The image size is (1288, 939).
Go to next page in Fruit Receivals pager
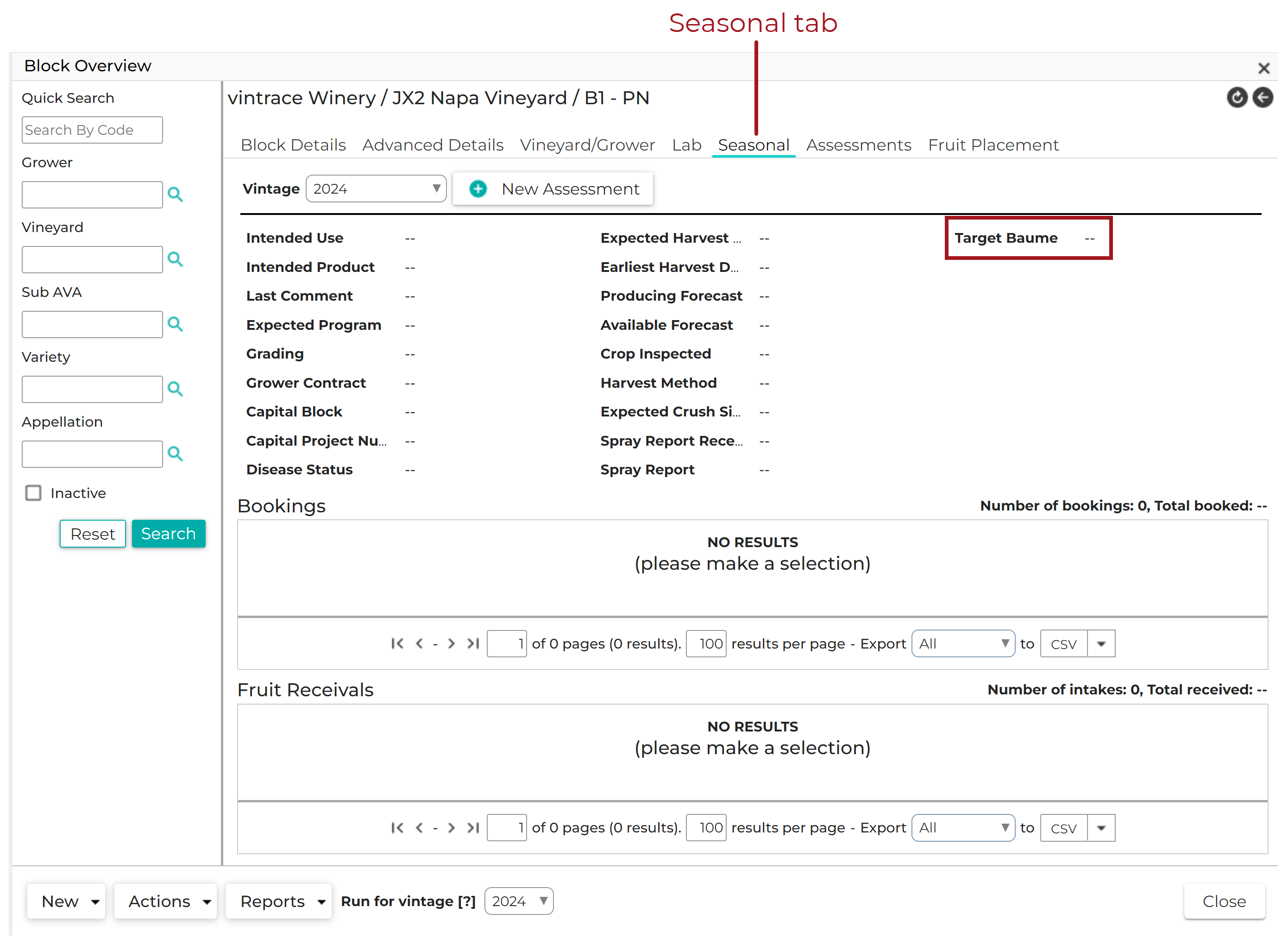coord(452,828)
